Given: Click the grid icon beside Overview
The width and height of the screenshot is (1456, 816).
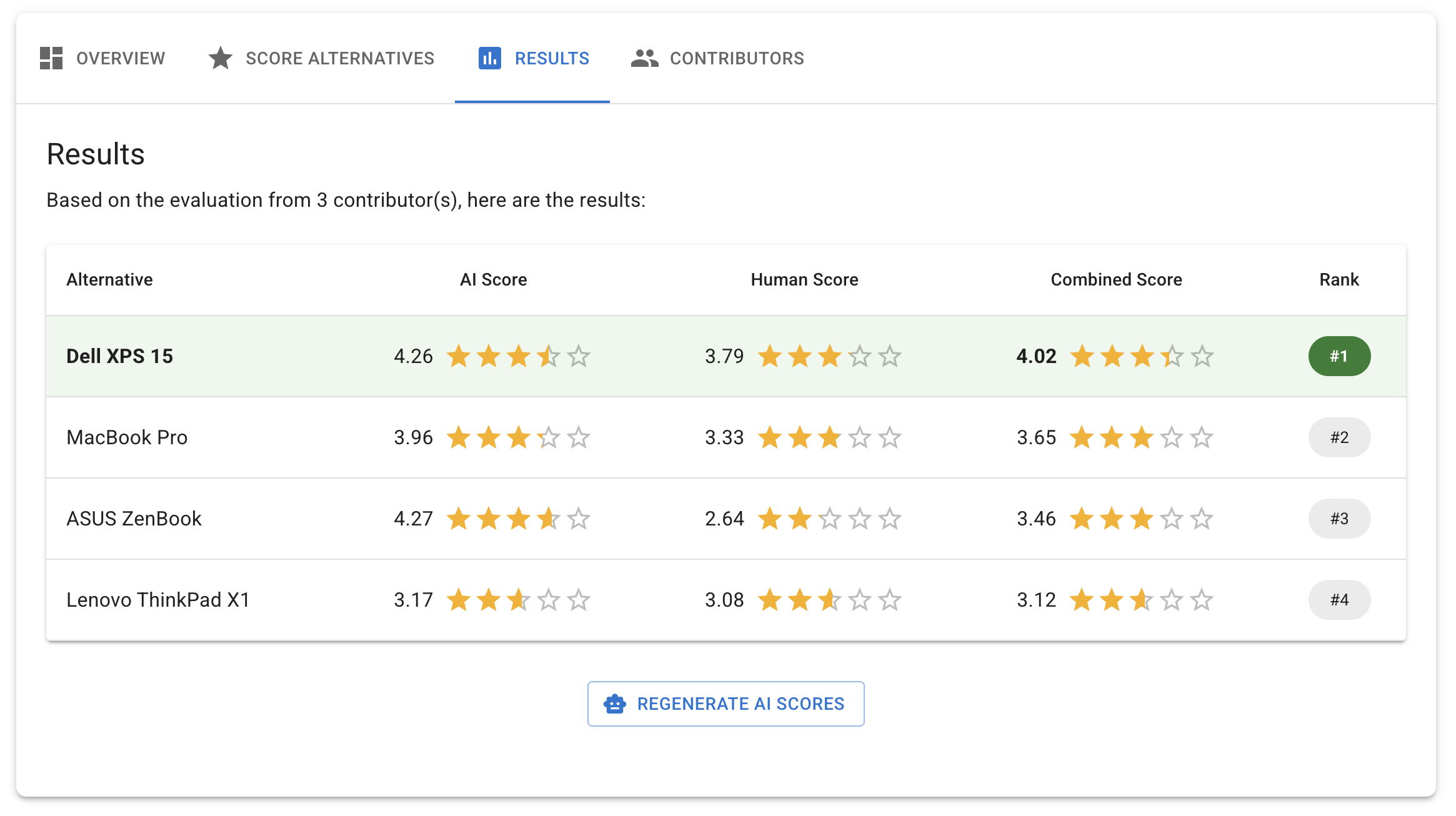Looking at the screenshot, I should pos(51,58).
